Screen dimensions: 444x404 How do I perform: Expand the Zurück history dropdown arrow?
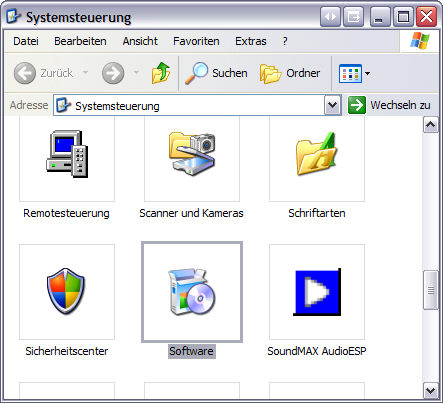[x=85, y=73]
